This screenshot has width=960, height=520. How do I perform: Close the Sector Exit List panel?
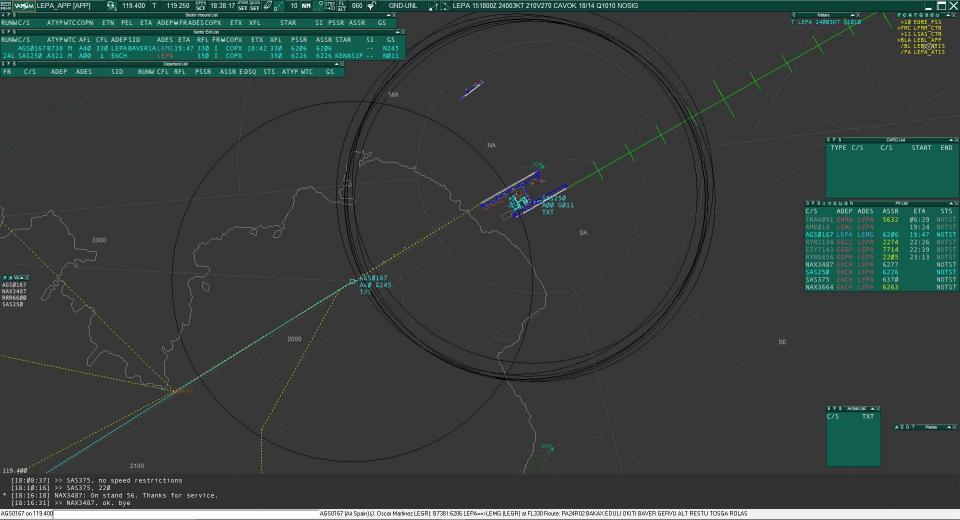tap(403, 32)
